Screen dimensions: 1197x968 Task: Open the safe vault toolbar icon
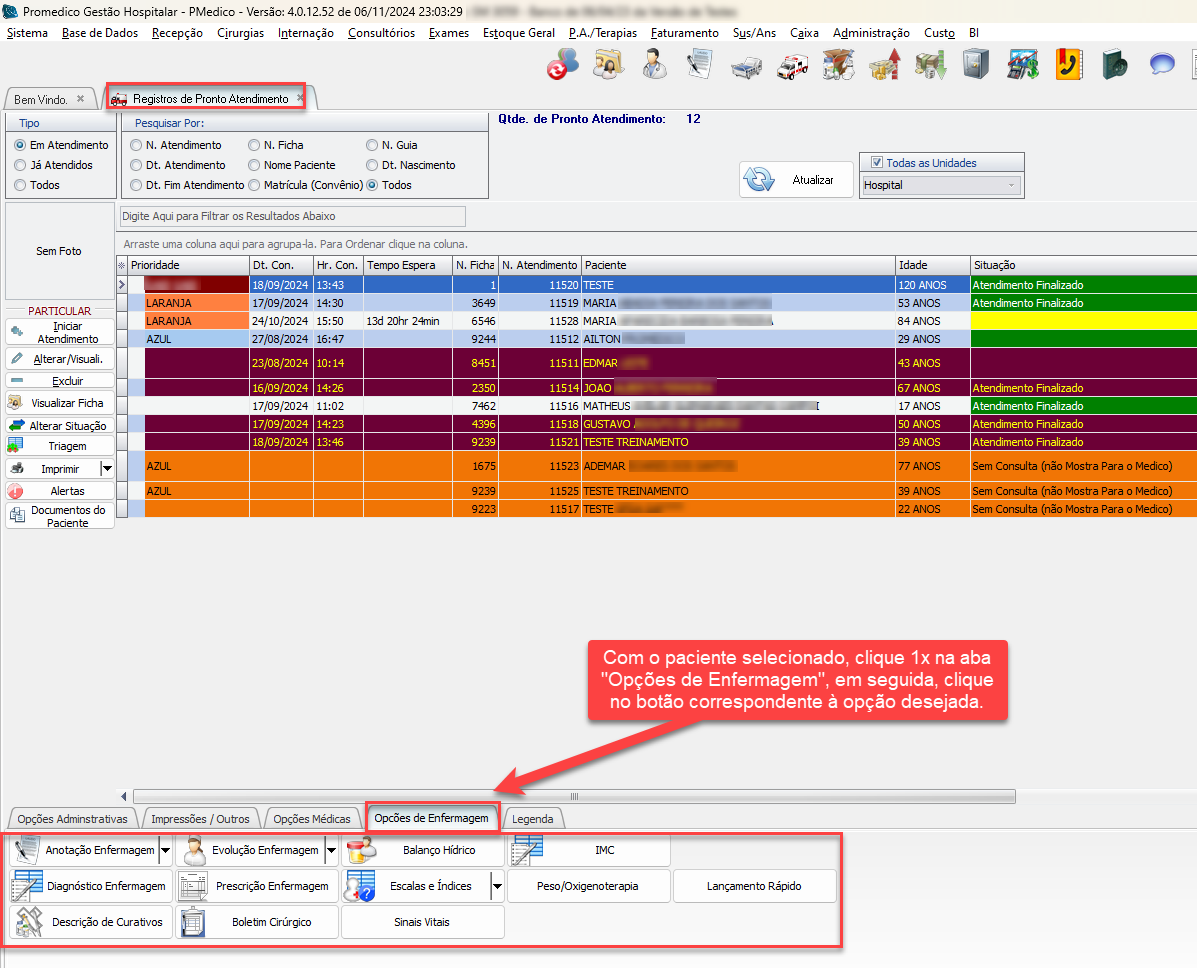976,66
